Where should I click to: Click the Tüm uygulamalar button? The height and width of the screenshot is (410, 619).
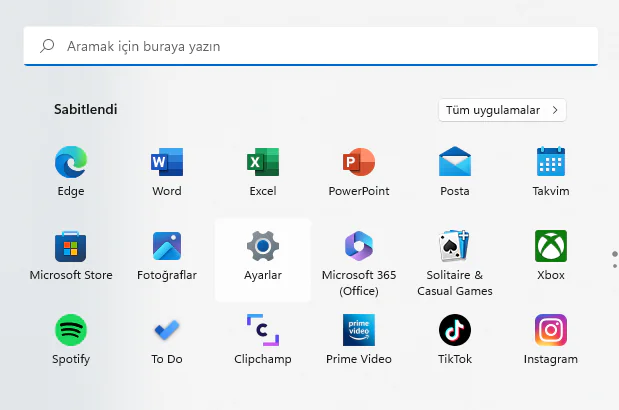502,110
